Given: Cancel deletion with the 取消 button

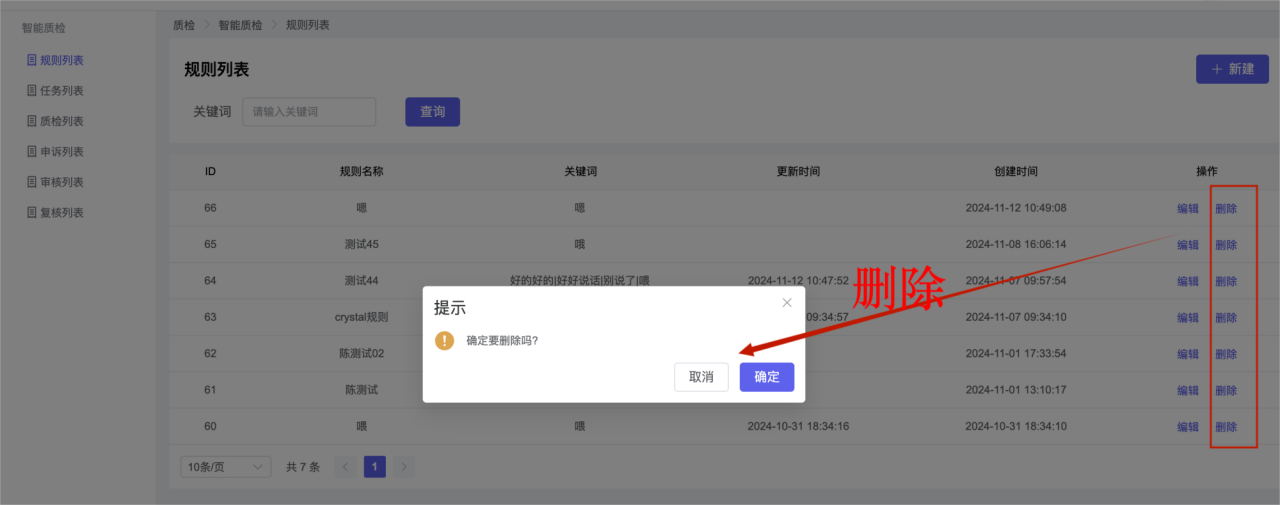Looking at the screenshot, I should [701, 377].
